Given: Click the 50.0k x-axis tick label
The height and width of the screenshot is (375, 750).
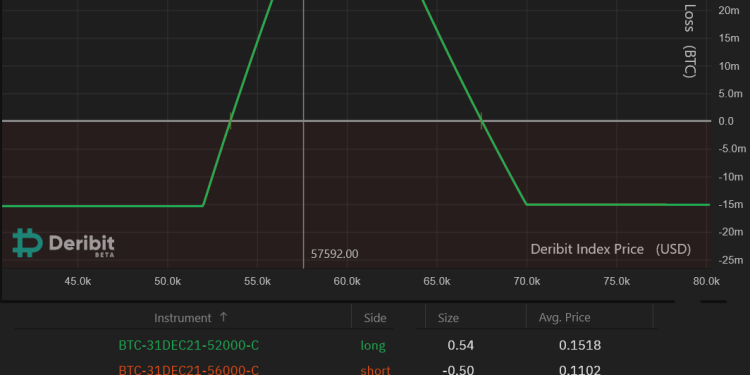Looking at the screenshot, I should (x=167, y=282).
